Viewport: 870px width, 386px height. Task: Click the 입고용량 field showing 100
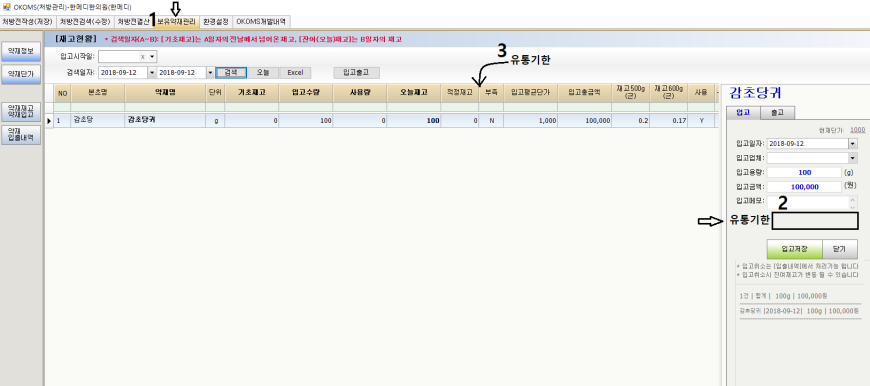coord(805,172)
